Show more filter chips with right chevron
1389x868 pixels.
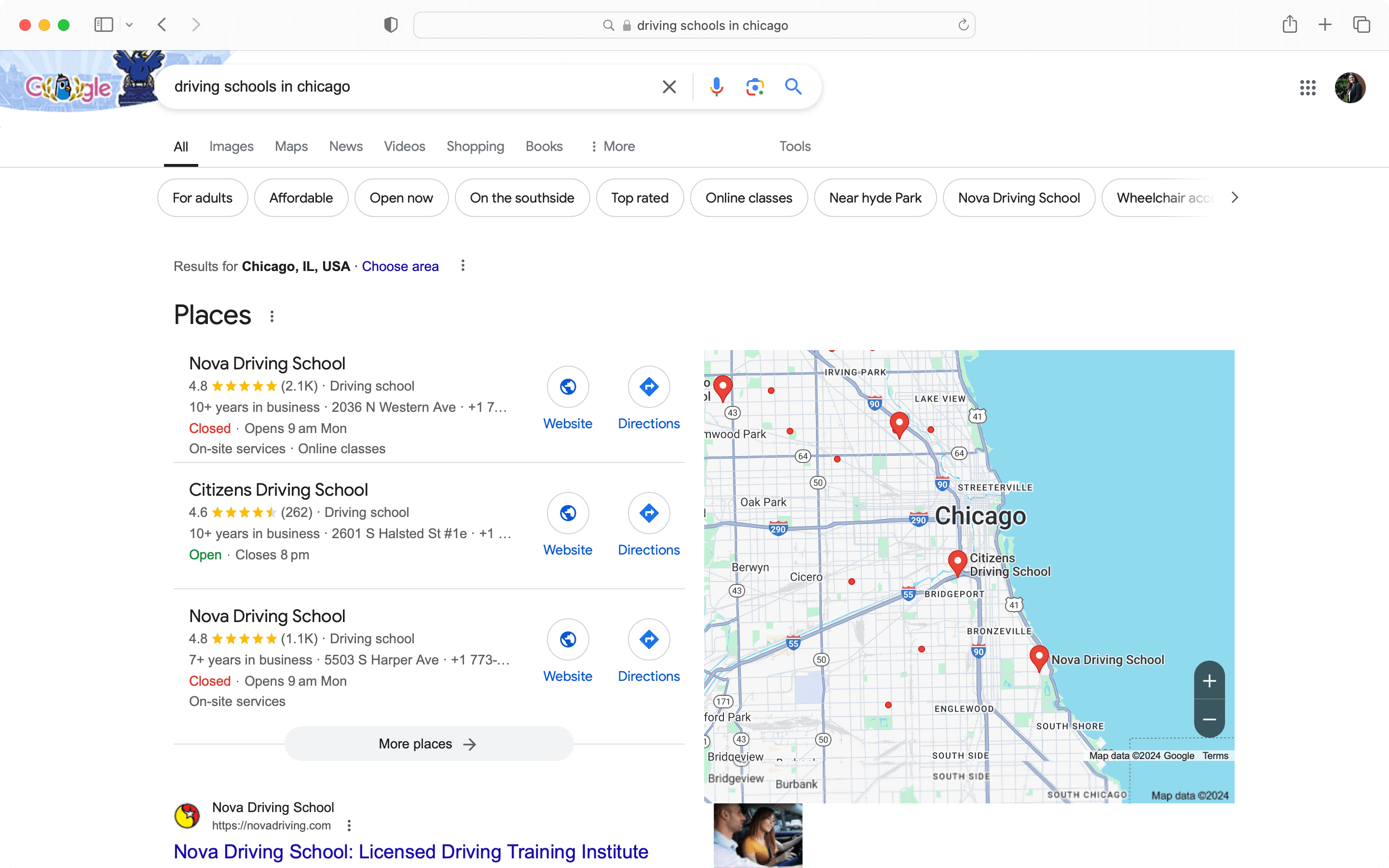click(x=1235, y=198)
